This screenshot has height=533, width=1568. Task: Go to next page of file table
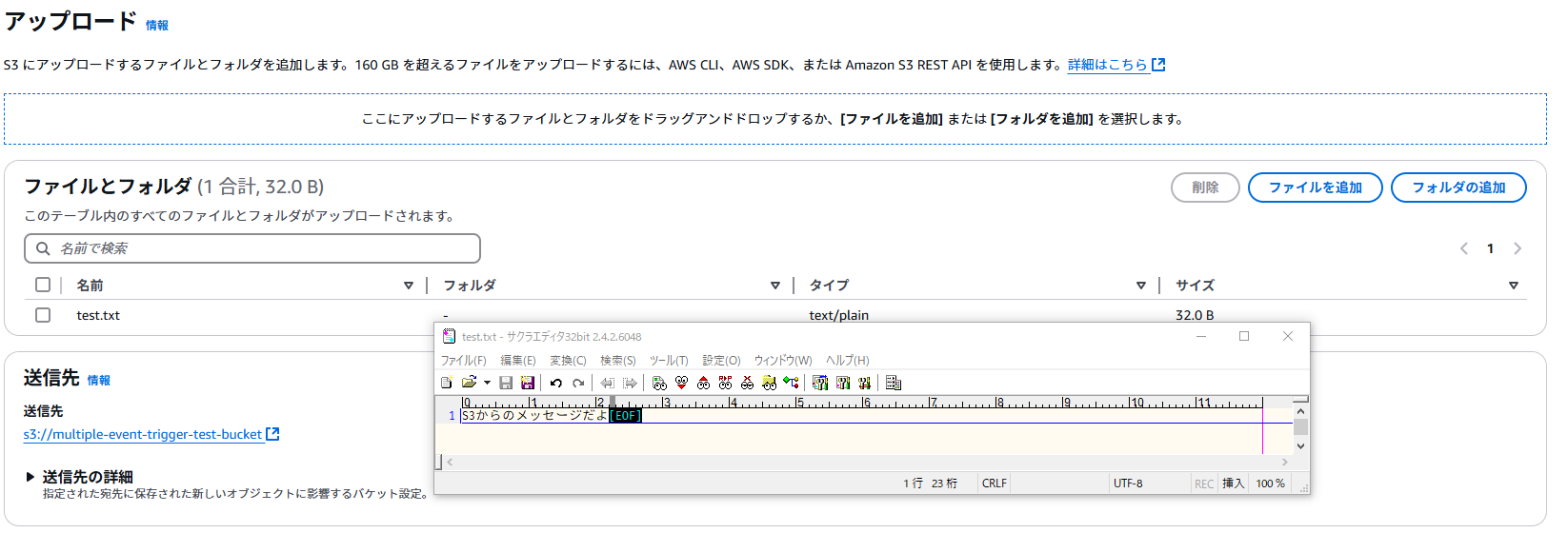click(x=1518, y=248)
